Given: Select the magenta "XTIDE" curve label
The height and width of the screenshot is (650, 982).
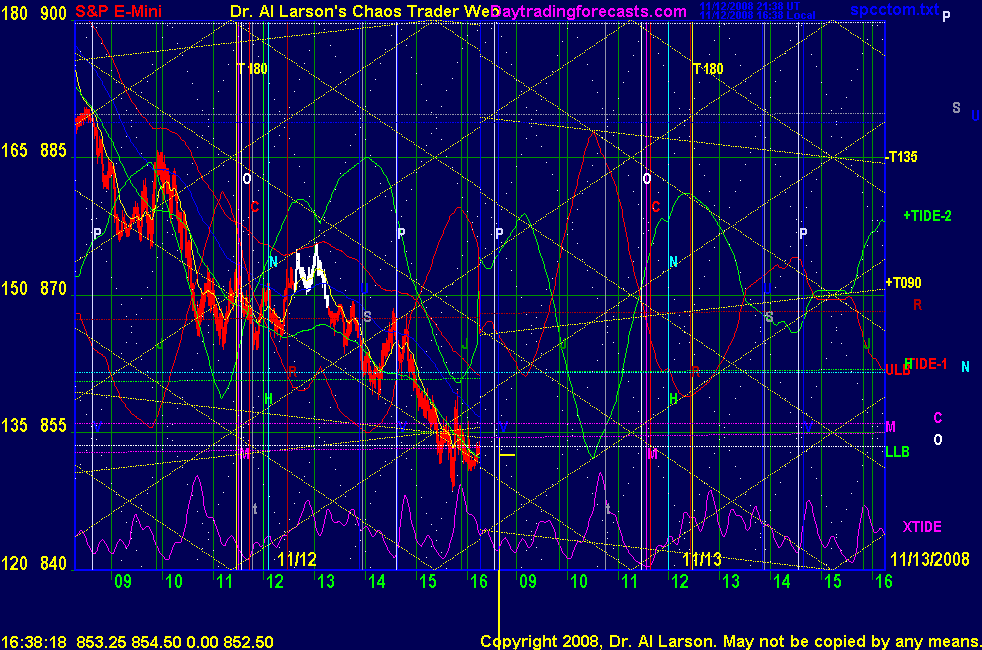Looking at the screenshot, I should (x=922, y=527).
